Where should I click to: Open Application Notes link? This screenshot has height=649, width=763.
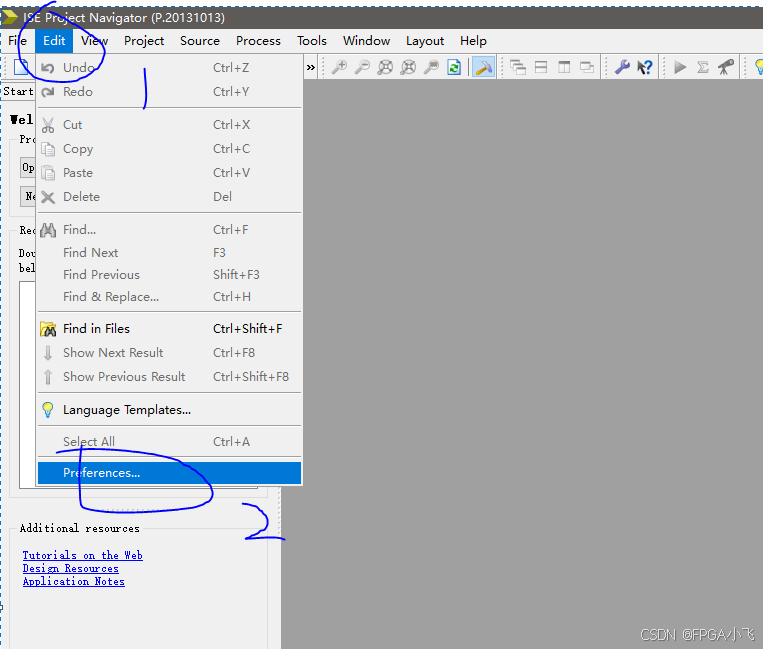pyautogui.click(x=73, y=581)
